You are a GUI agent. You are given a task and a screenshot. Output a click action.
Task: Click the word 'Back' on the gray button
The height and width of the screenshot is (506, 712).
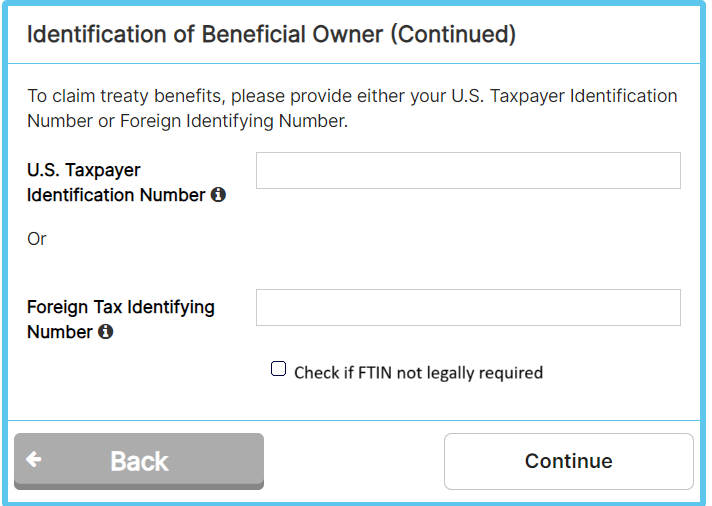(139, 461)
